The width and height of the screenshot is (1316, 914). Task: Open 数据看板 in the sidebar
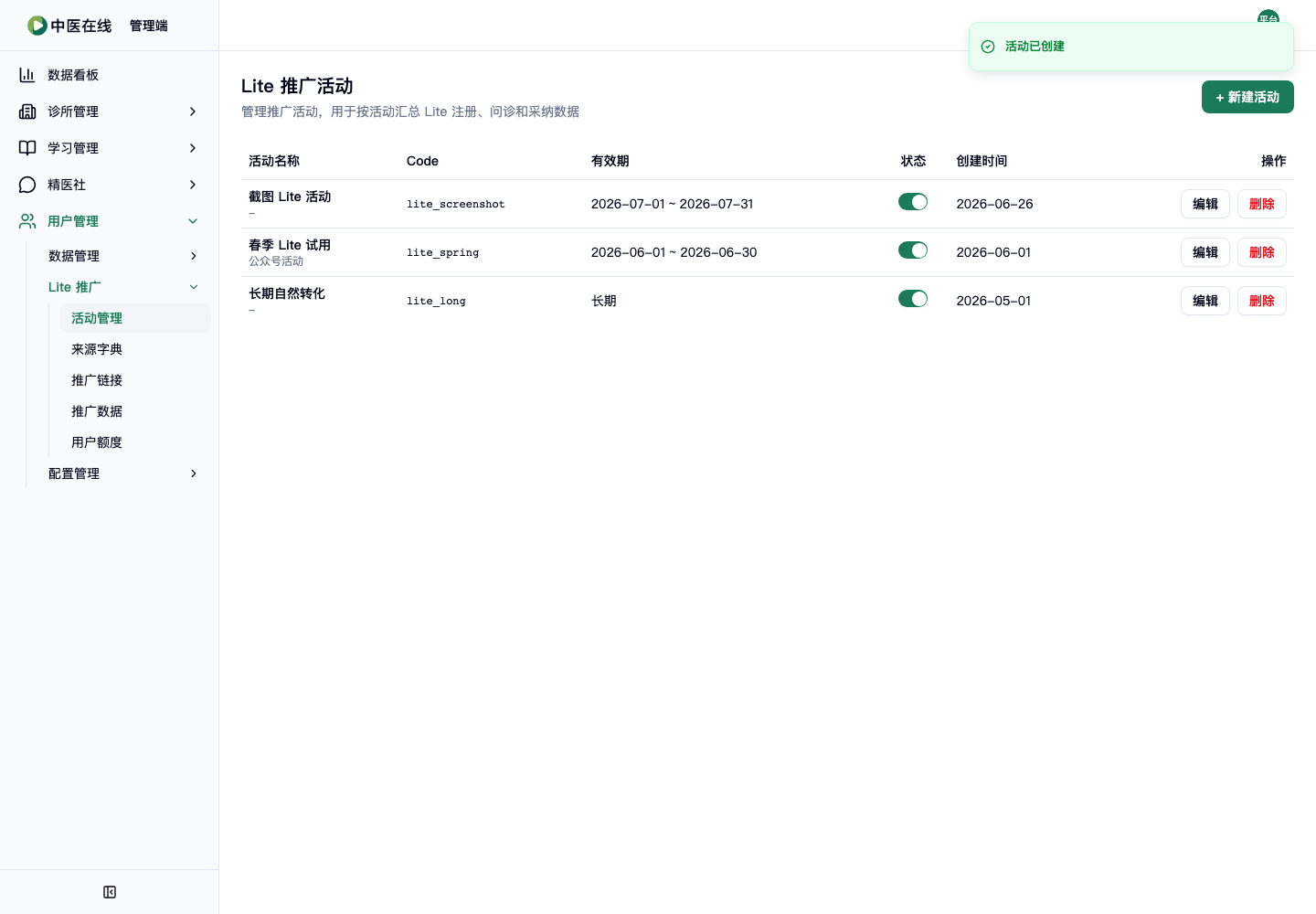(x=110, y=75)
